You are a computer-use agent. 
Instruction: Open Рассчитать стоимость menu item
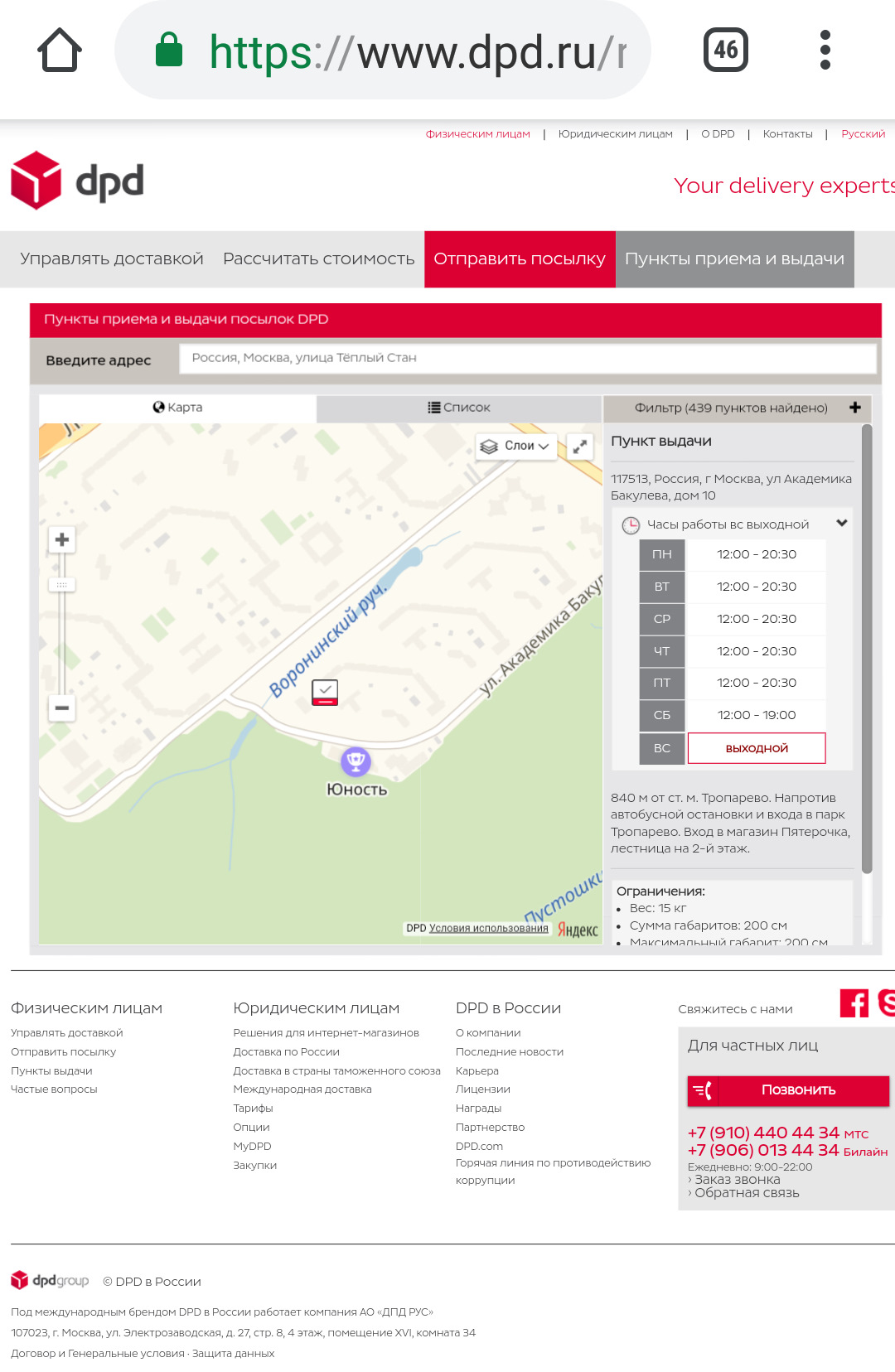318,258
